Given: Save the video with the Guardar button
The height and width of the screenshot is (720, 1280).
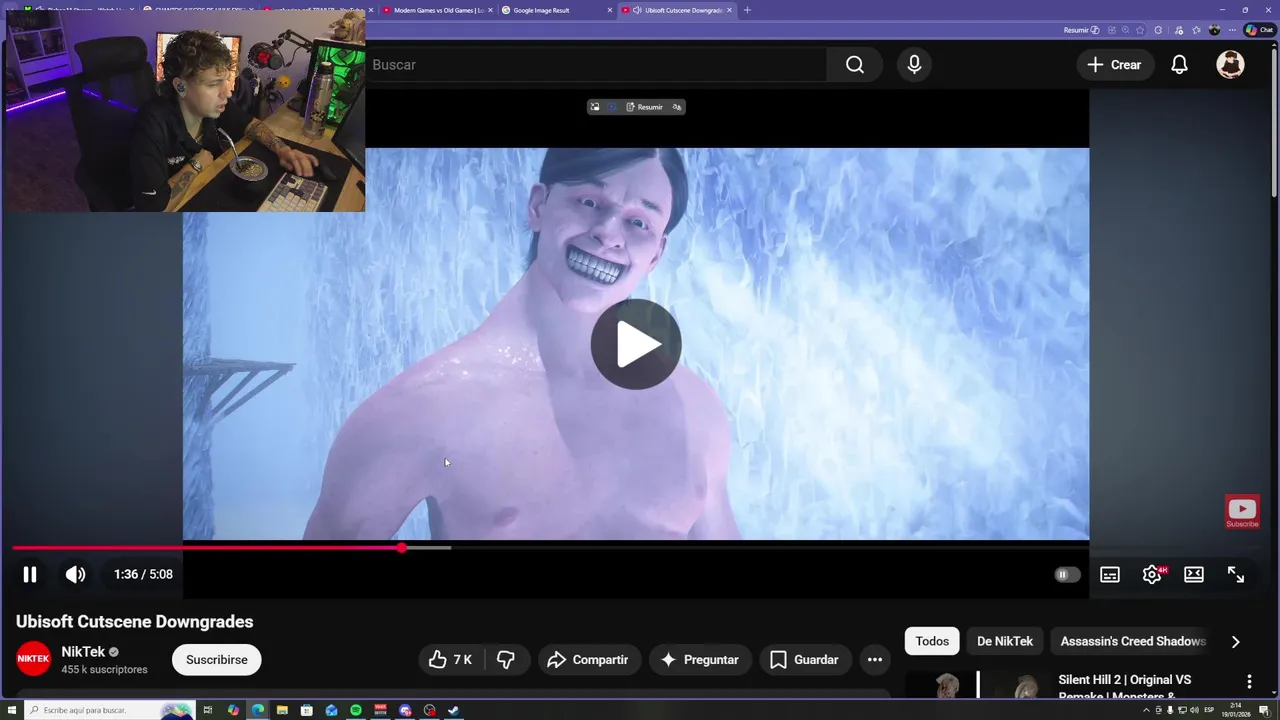Looking at the screenshot, I should tap(804, 660).
